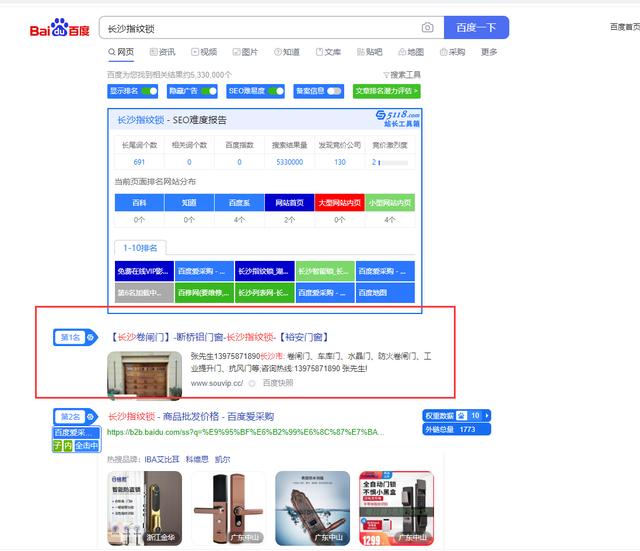Click the 外链总量 1773 badge
Image resolution: width=640 pixels, height=551 pixels.
(456, 429)
